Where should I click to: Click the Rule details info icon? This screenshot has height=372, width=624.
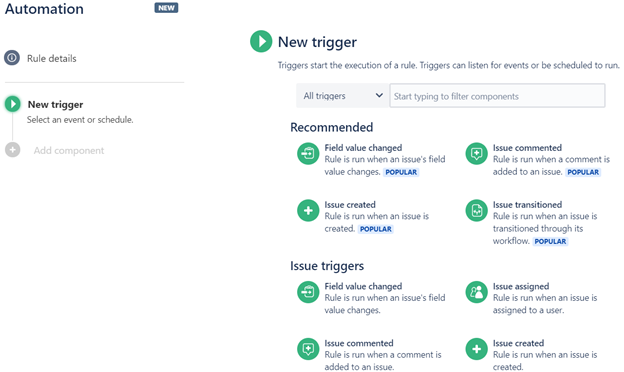[x=12, y=58]
